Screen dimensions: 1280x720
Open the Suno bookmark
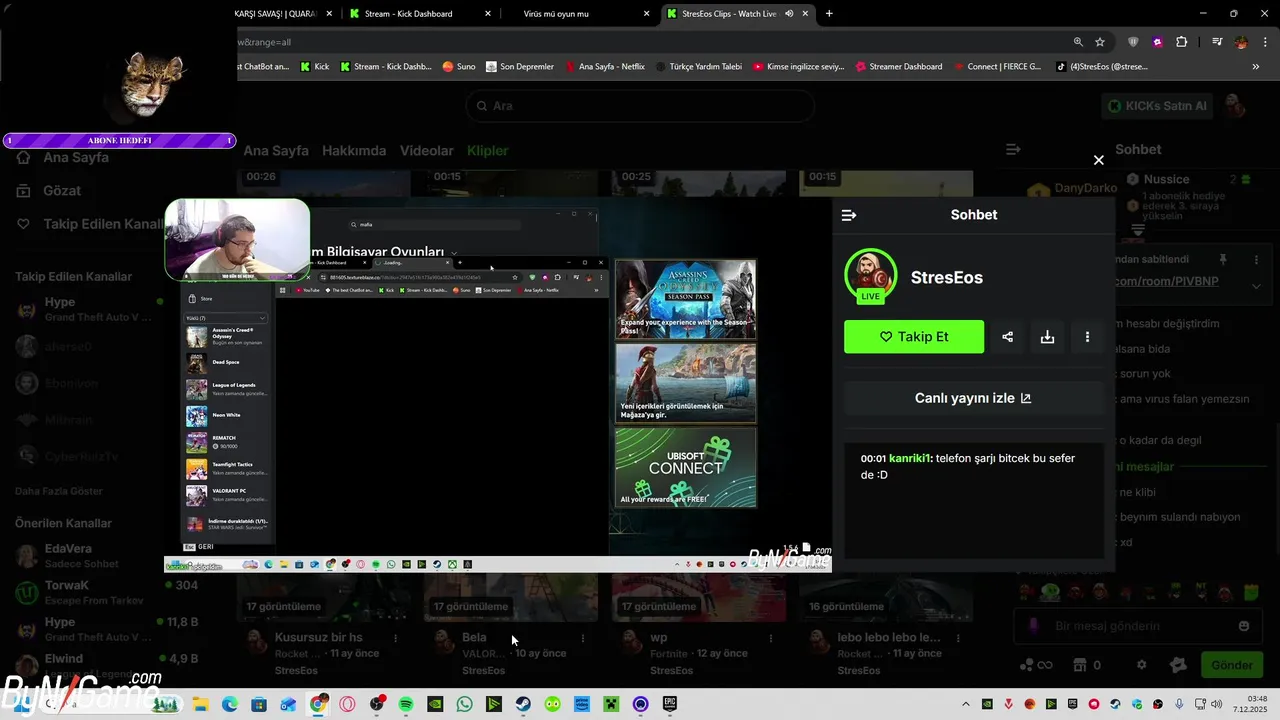(x=459, y=67)
